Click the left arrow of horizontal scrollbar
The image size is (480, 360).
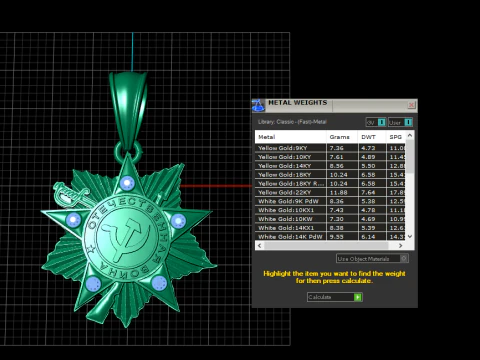pos(260,246)
